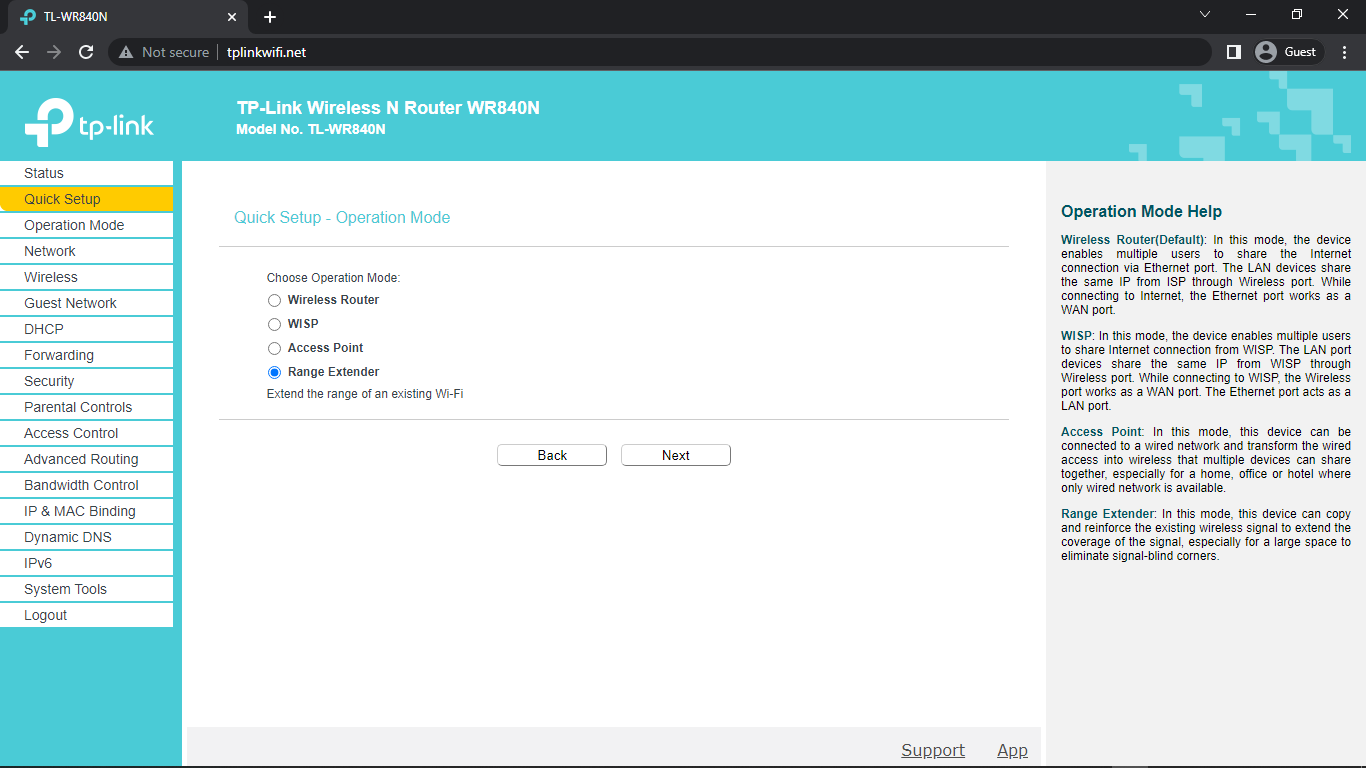Open the IP & MAC Binding menu item
The height and width of the screenshot is (768, 1366).
86,511
